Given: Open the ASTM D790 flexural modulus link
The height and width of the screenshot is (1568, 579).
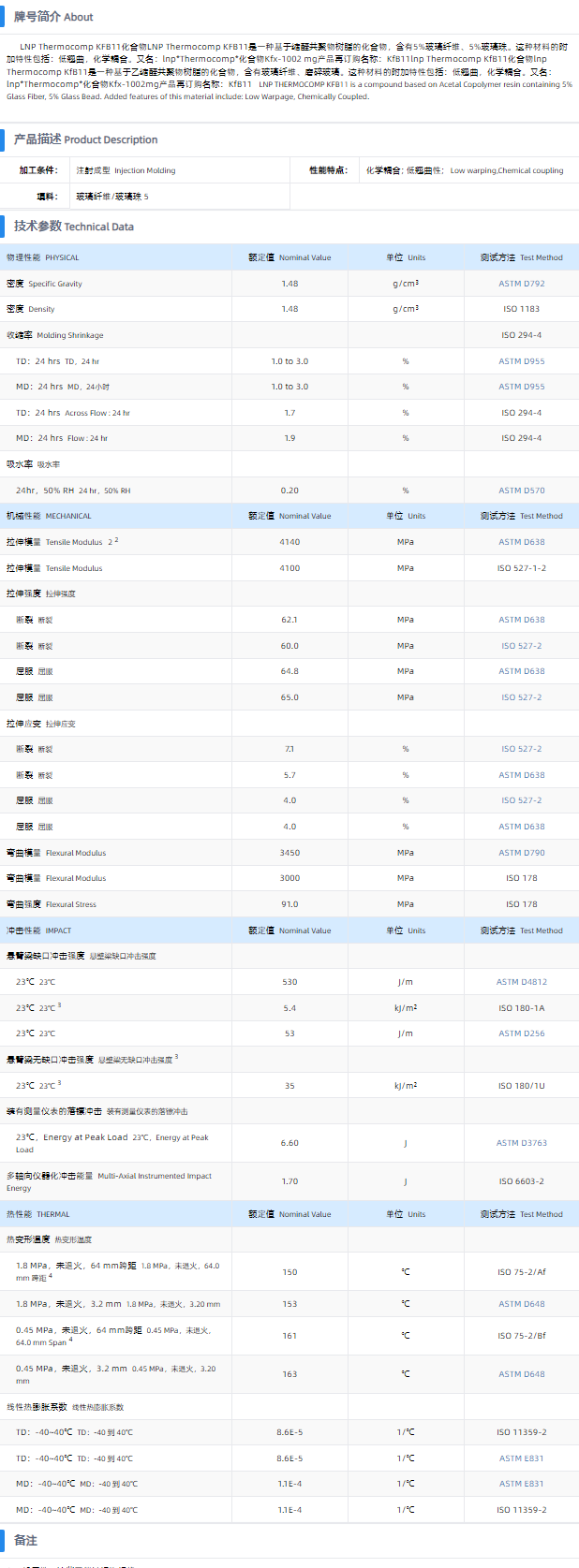Looking at the screenshot, I should click(521, 853).
